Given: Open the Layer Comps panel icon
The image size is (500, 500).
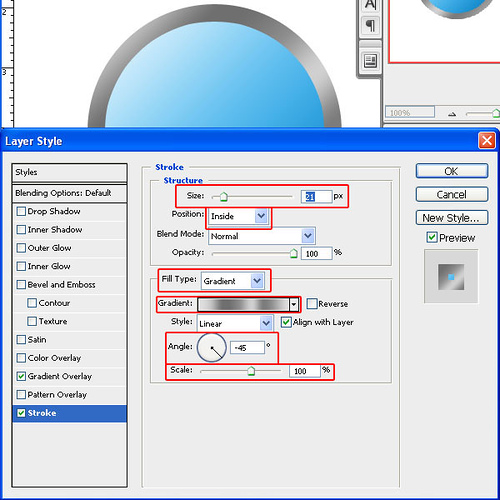Looking at the screenshot, I should pyautogui.click(x=370, y=61).
